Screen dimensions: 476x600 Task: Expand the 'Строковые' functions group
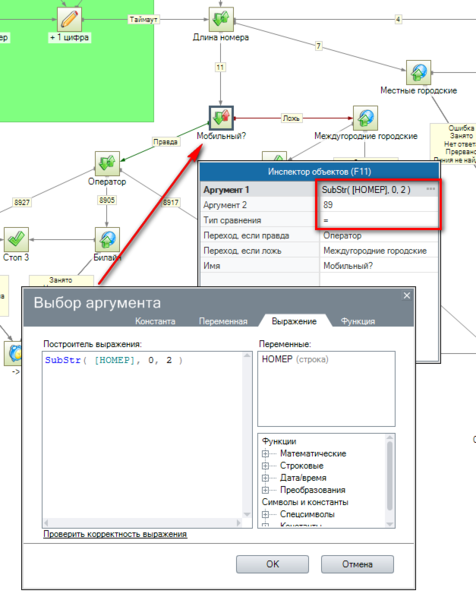point(265,466)
